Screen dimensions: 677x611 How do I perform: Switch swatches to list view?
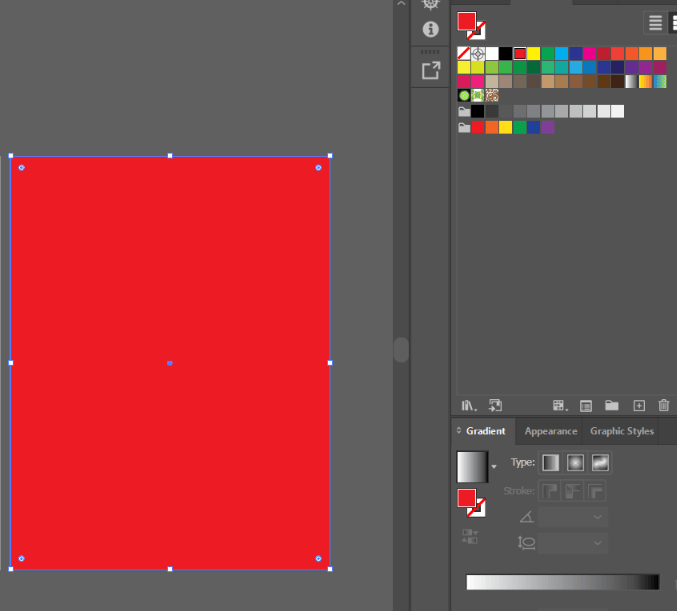tap(655, 22)
